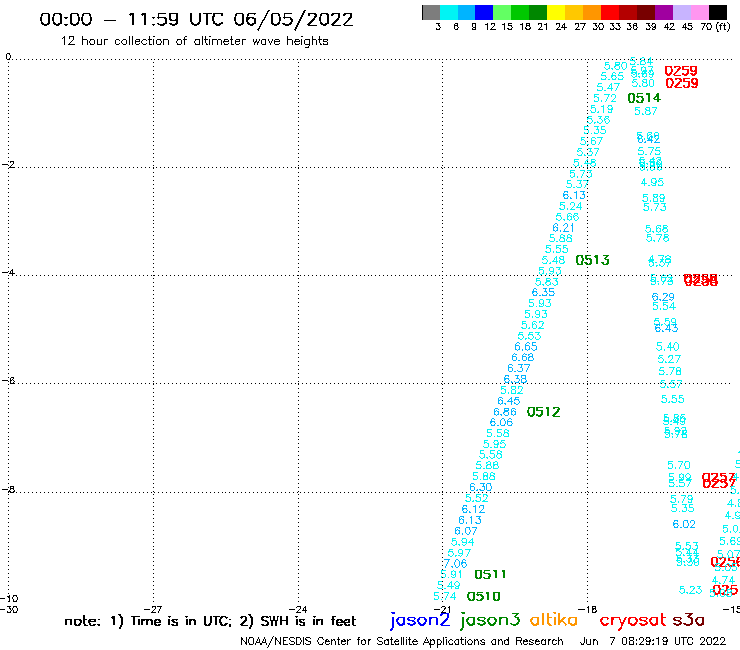Click the cyan legend color swatch
Screen dimensions: 740x650
tap(449, 12)
